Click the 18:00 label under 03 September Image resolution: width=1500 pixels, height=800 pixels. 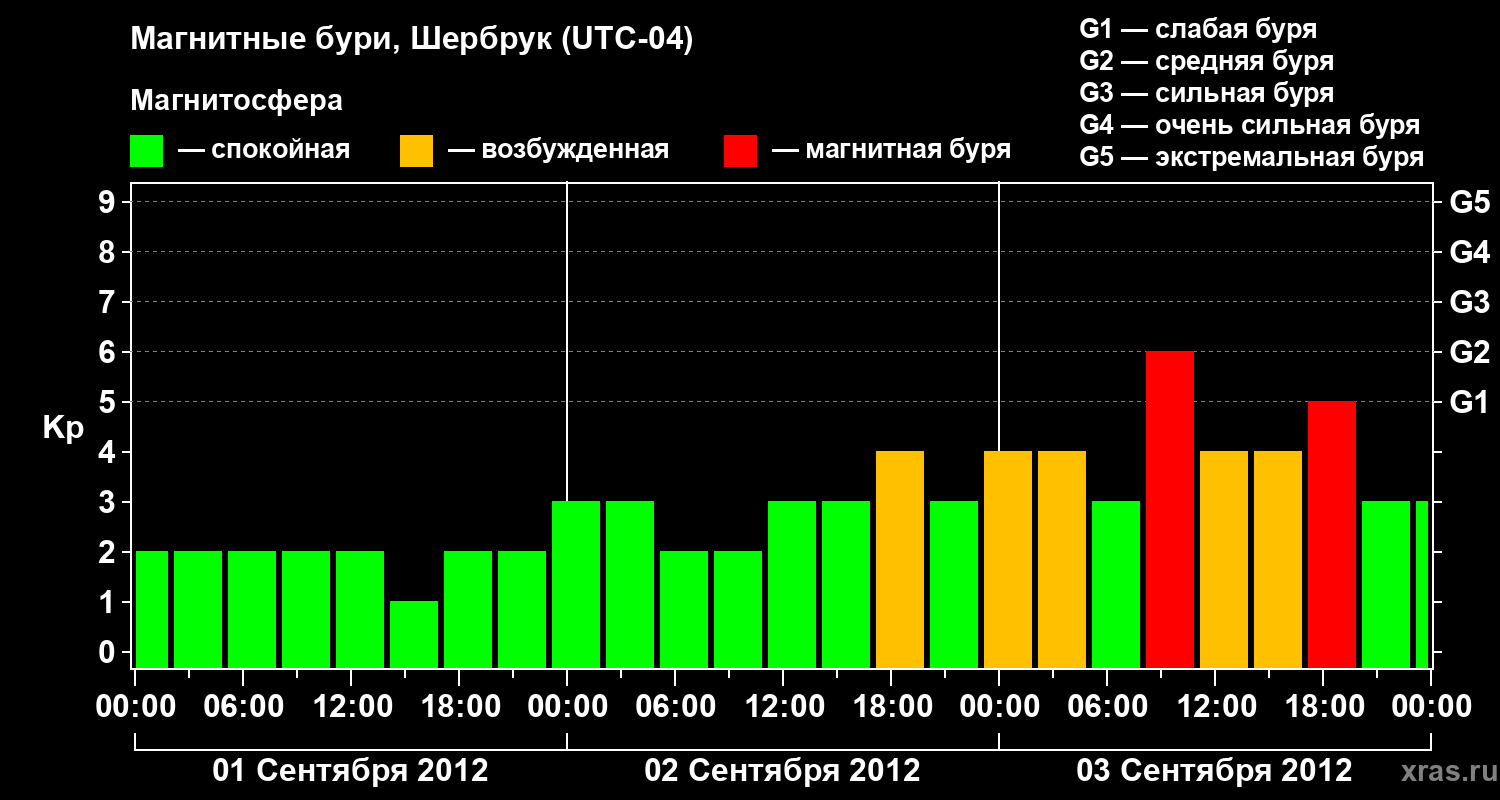[1323, 707]
